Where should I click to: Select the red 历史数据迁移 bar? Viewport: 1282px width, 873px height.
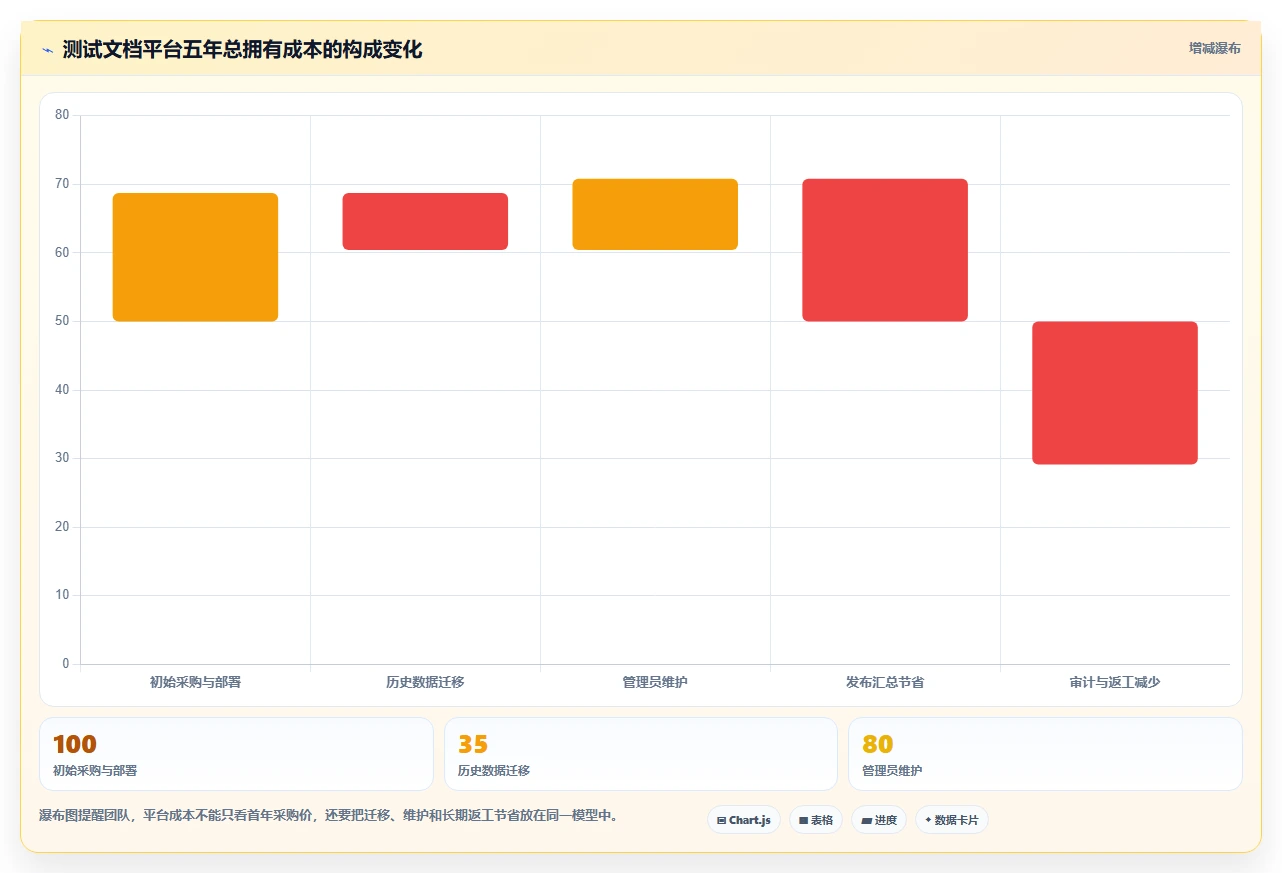425,221
